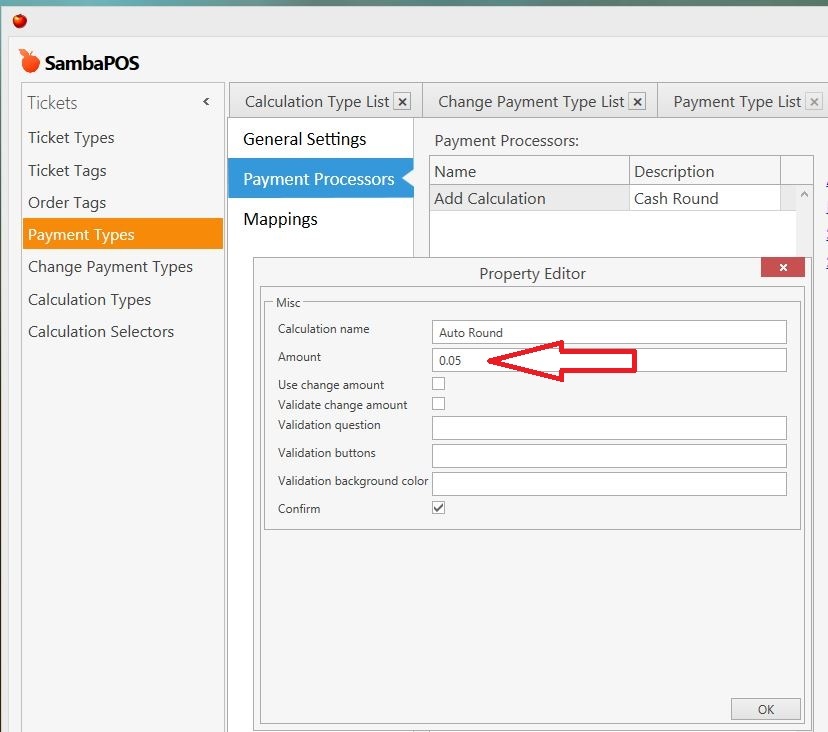
Task: Uncheck the Confirm checkbox
Action: [437, 508]
